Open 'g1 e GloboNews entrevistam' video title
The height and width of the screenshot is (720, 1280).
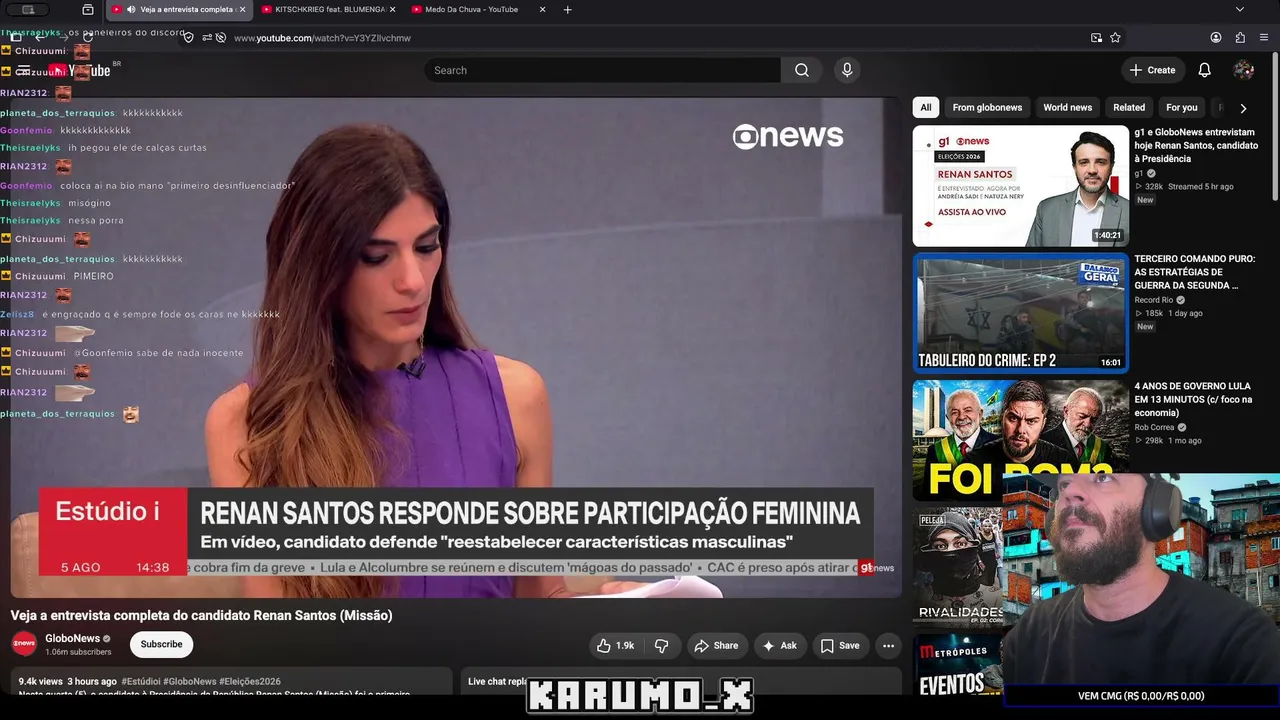pyautogui.click(x=1196, y=145)
